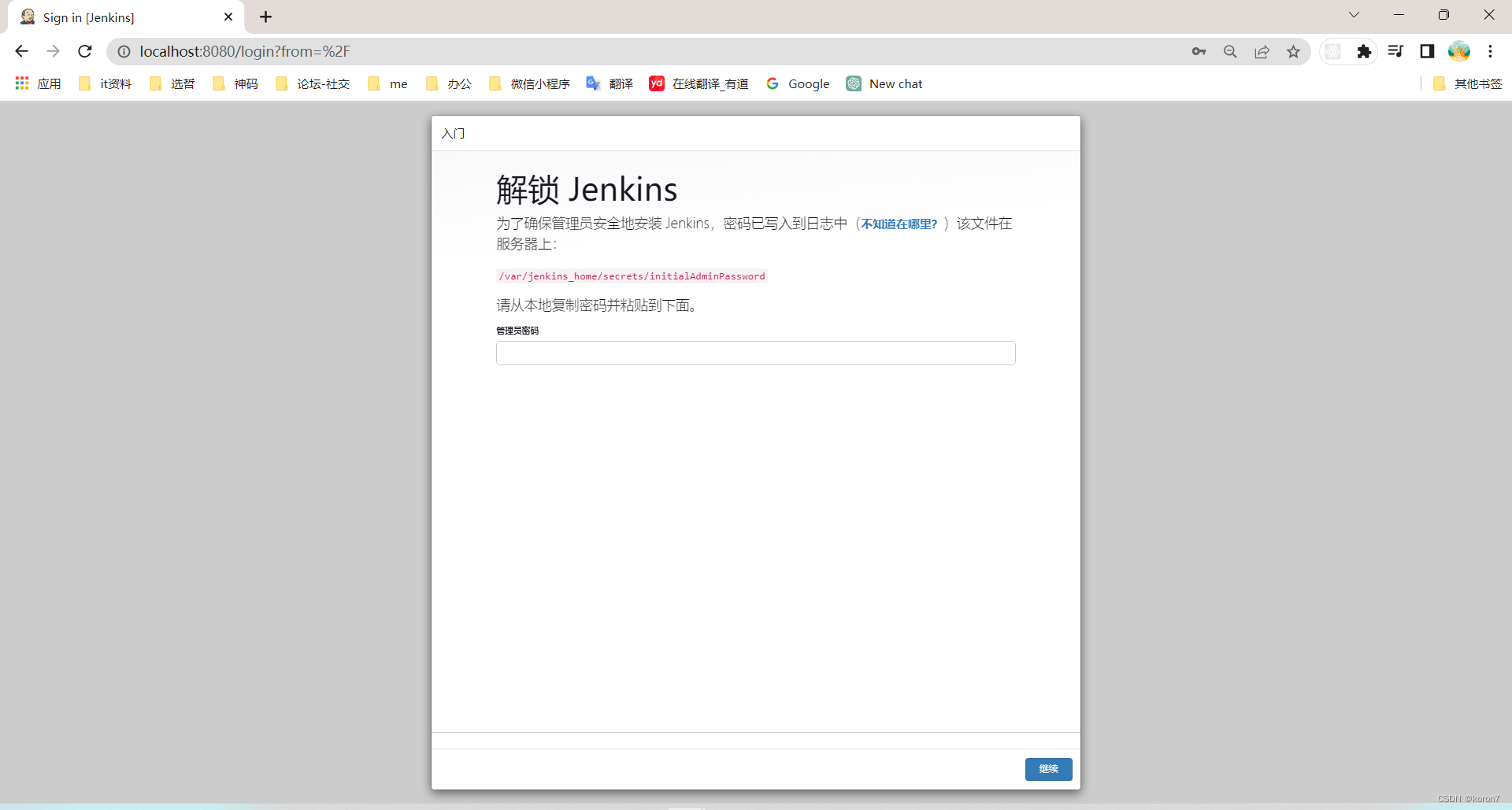Click the initialAdminPassword file path text
This screenshot has height=810, width=1512.
point(632,276)
